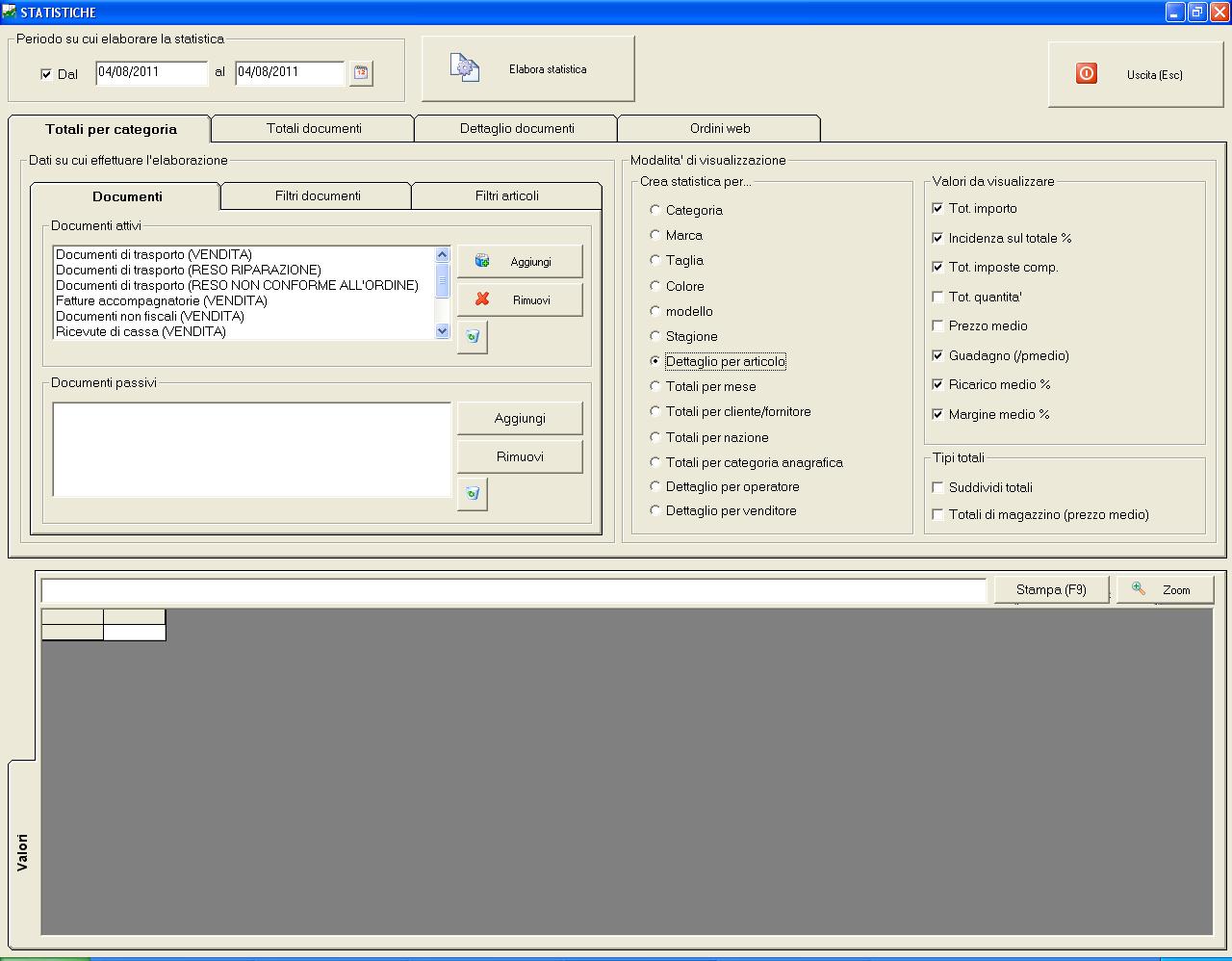Toggle the Tot. importo checkbox
Viewport: 1232px width, 961px height.
(937, 208)
